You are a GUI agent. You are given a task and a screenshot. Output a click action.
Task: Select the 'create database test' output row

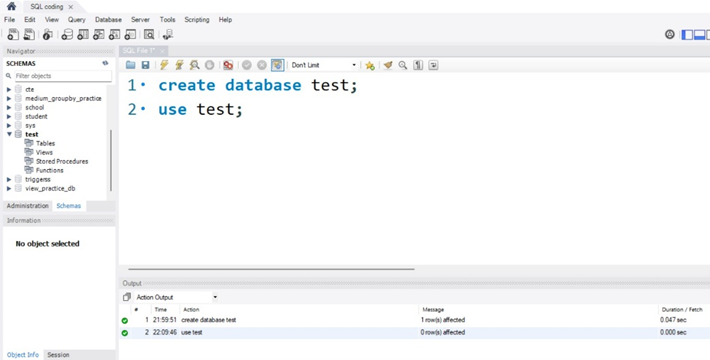(414, 320)
